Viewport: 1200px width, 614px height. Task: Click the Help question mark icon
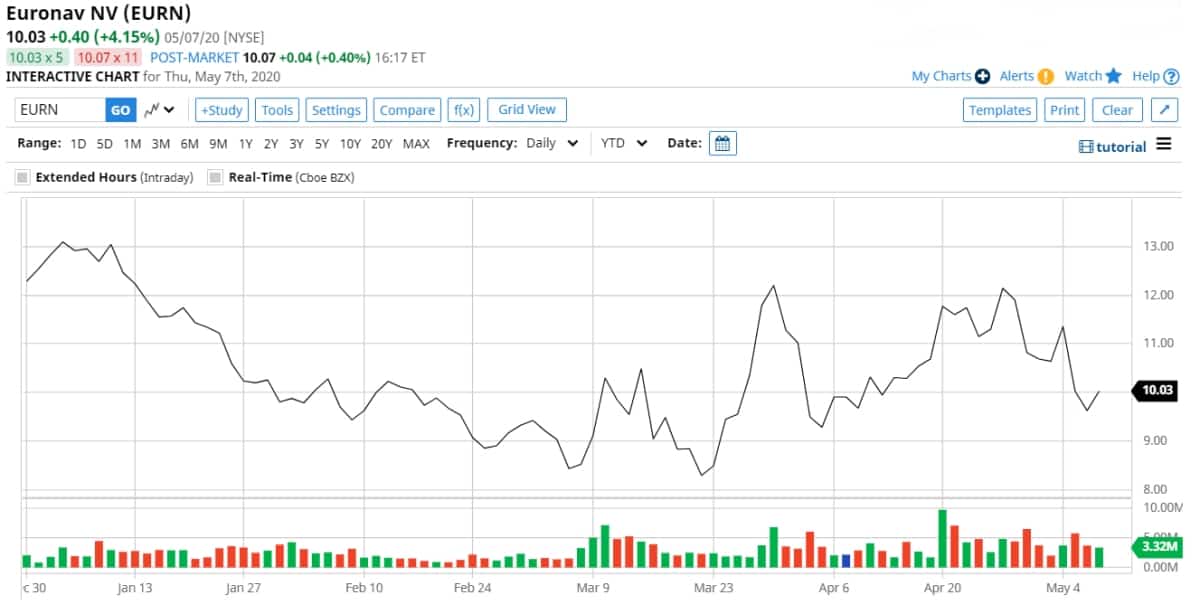click(x=1172, y=76)
